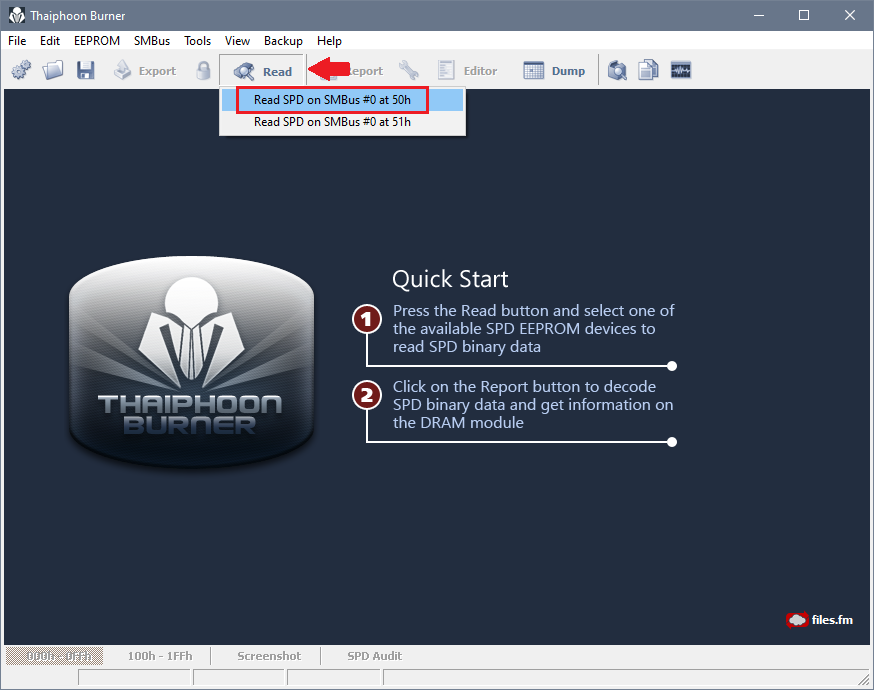Image resolution: width=874 pixels, height=690 pixels.
Task: Save with the floppy disk icon
Action: coord(85,71)
